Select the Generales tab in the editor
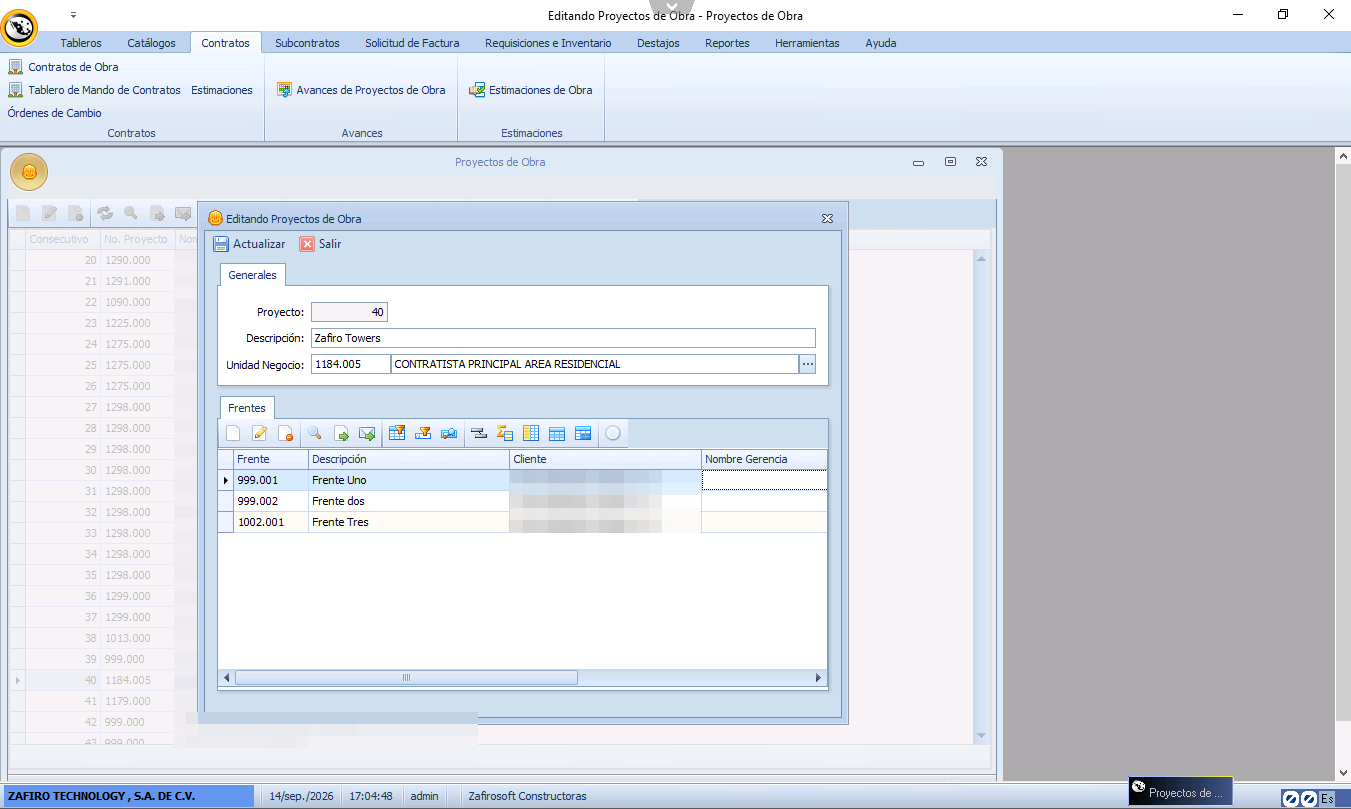The image size is (1351, 809). (x=252, y=275)
